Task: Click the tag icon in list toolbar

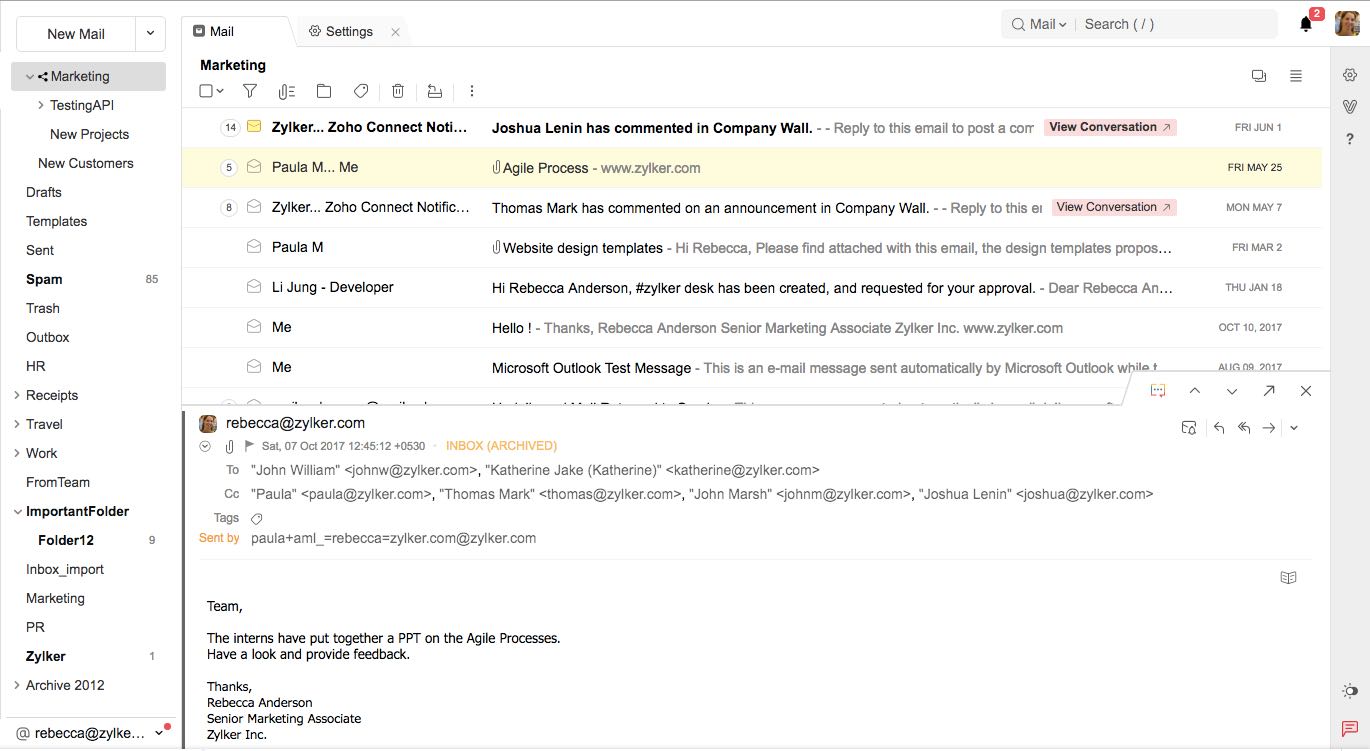Action: pos(361,91)
